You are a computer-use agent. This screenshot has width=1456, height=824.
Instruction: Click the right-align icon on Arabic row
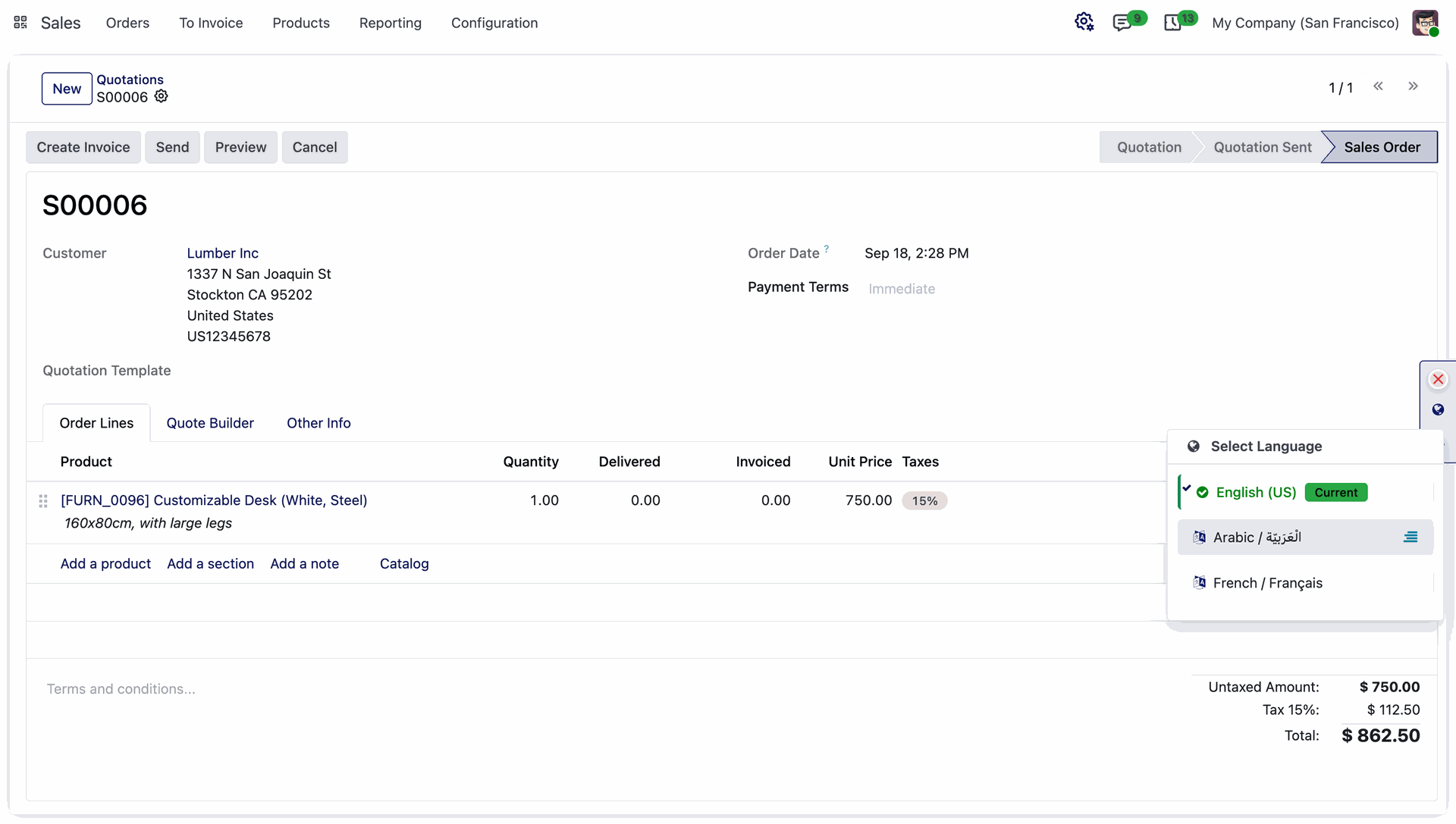pyautogui.click(x=1410, y=537)
